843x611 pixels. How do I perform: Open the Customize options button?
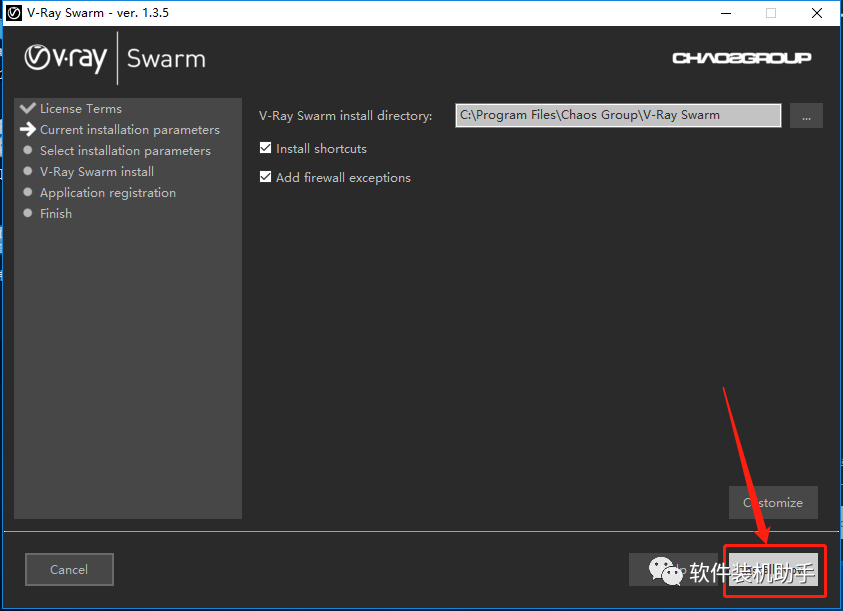point(773,502)
